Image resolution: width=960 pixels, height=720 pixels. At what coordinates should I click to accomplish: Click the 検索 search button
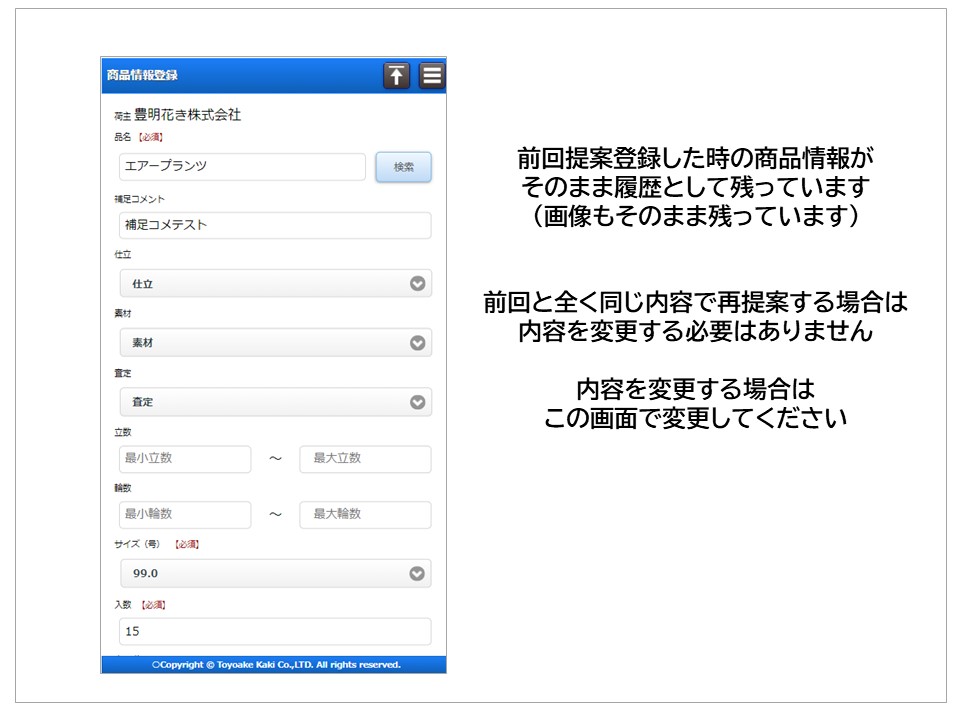click(403, 167)
